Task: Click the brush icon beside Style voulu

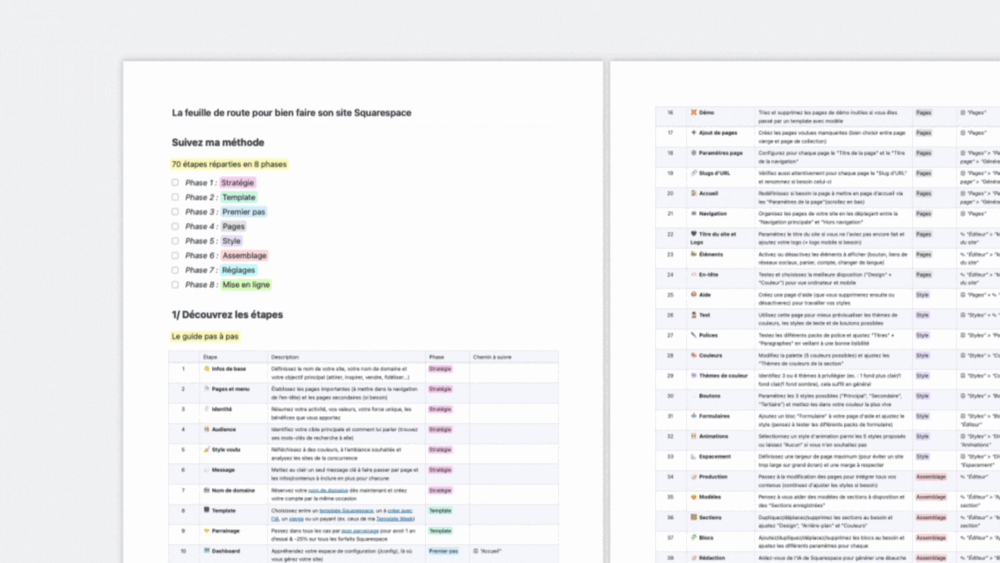Action: point(207,450)
